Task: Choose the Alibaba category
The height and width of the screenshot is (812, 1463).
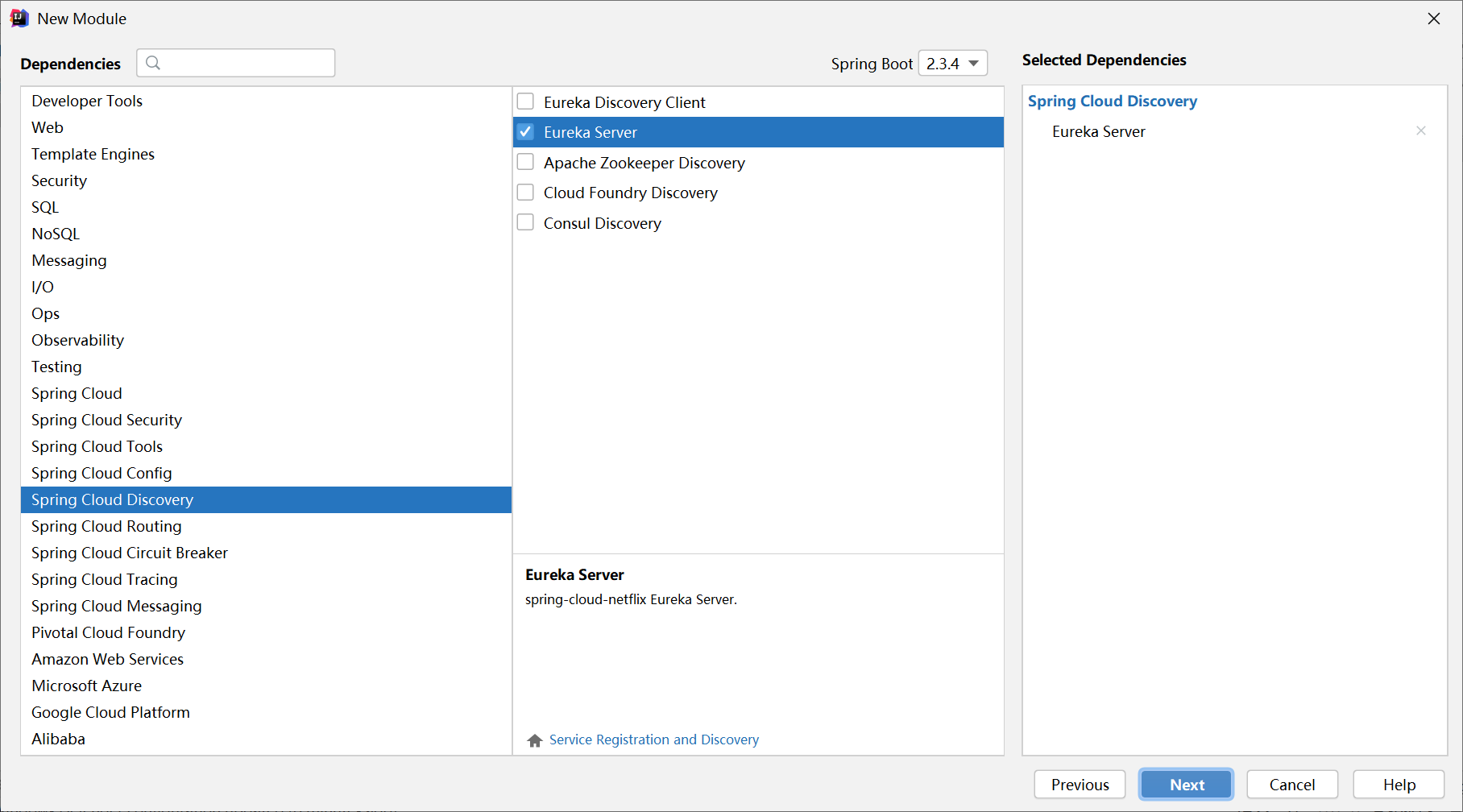Action: point(266,739)
